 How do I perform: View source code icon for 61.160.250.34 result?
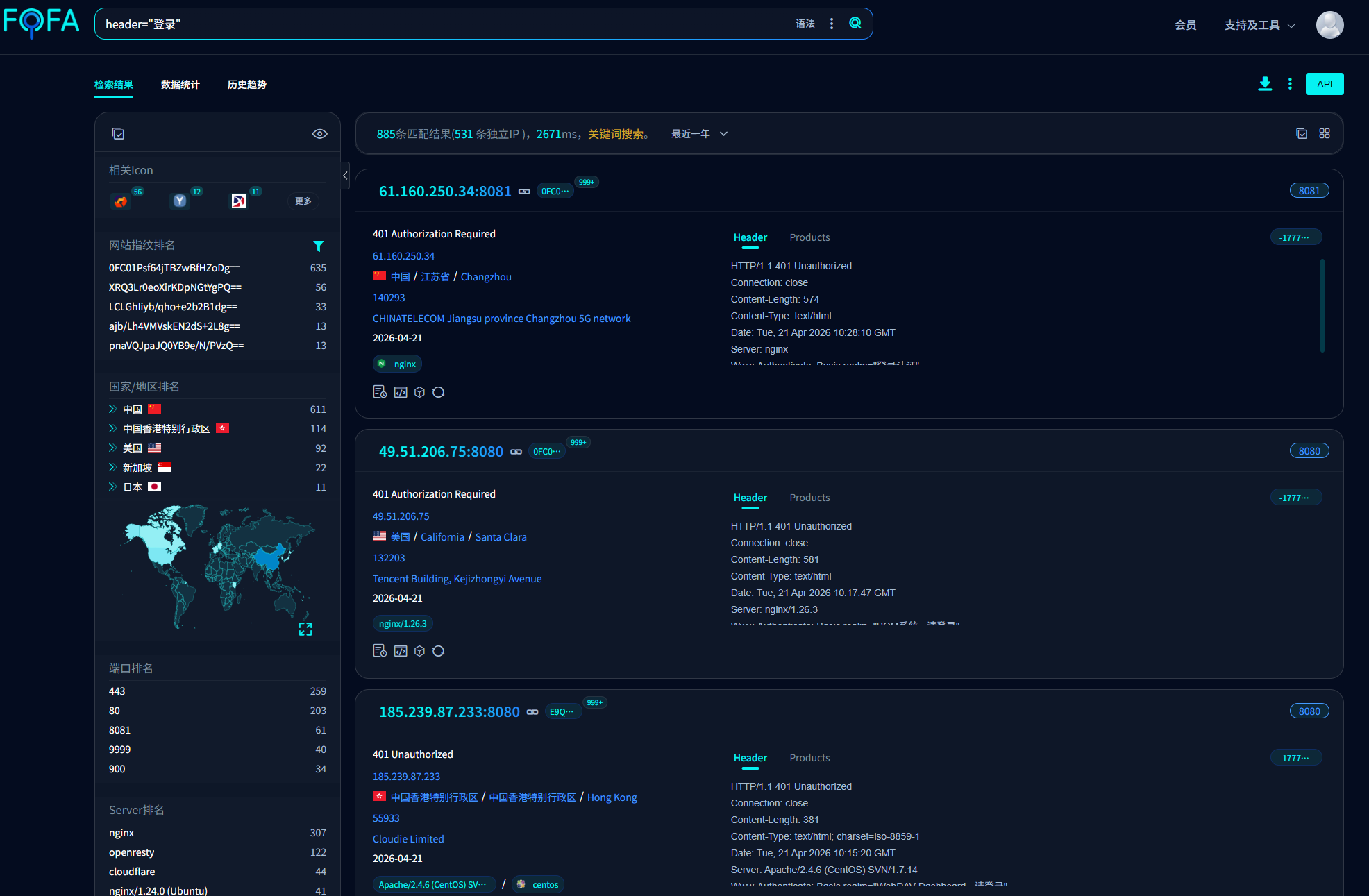[x=401, y=392]
